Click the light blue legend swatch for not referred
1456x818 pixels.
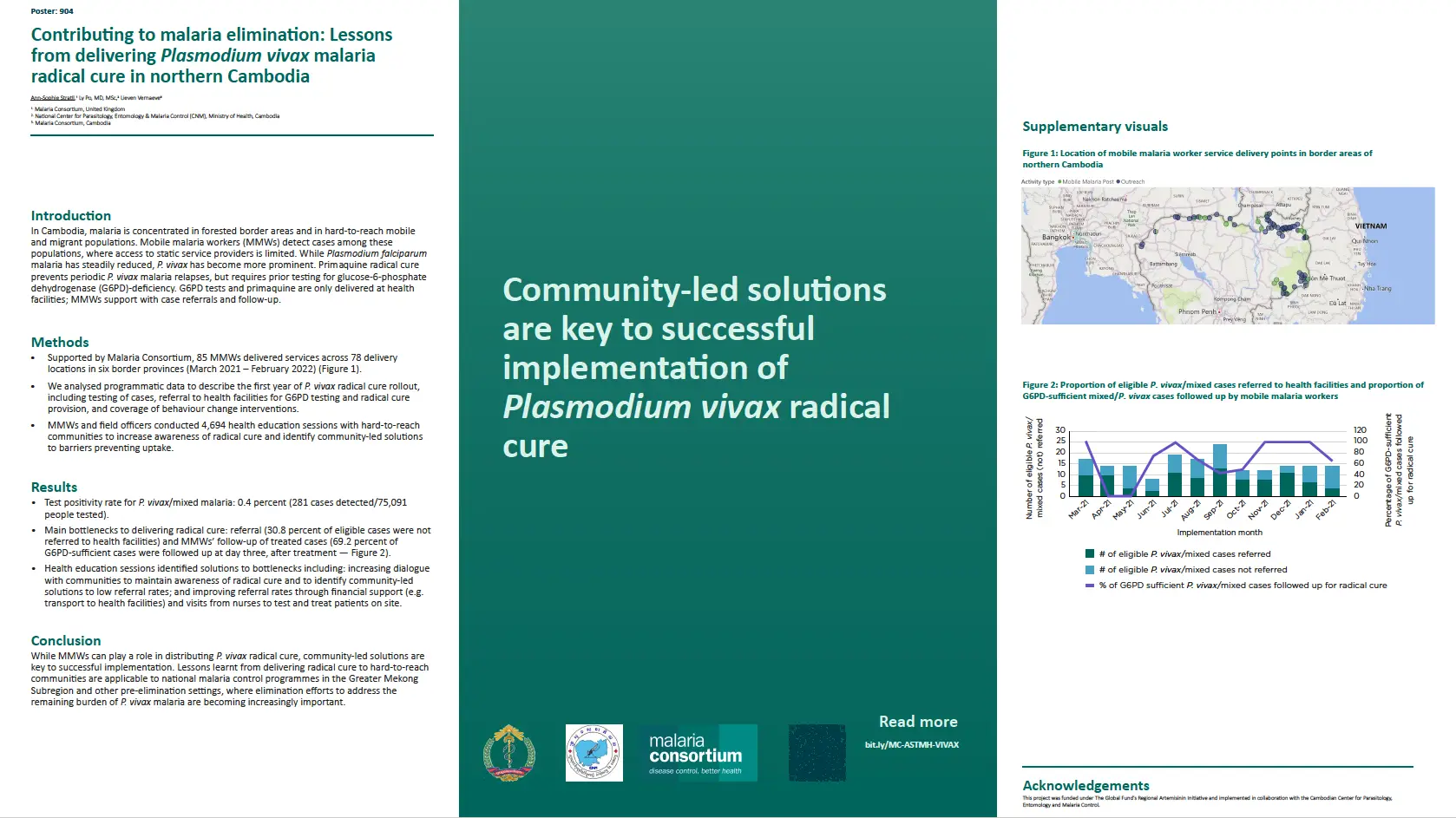tap(1090, 570)
